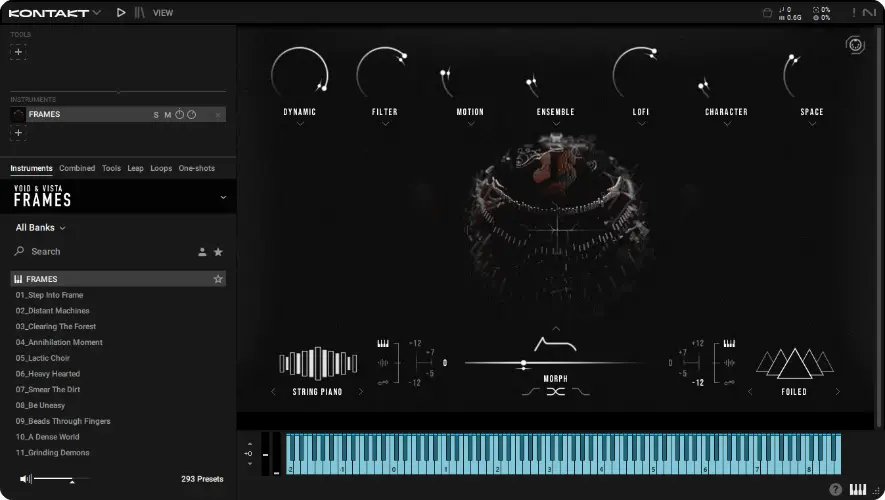The width and height of the screenshot is (885, 500).
Task: Click the help question mark icon
Action: pyautogui.click(x=835, y=489)
